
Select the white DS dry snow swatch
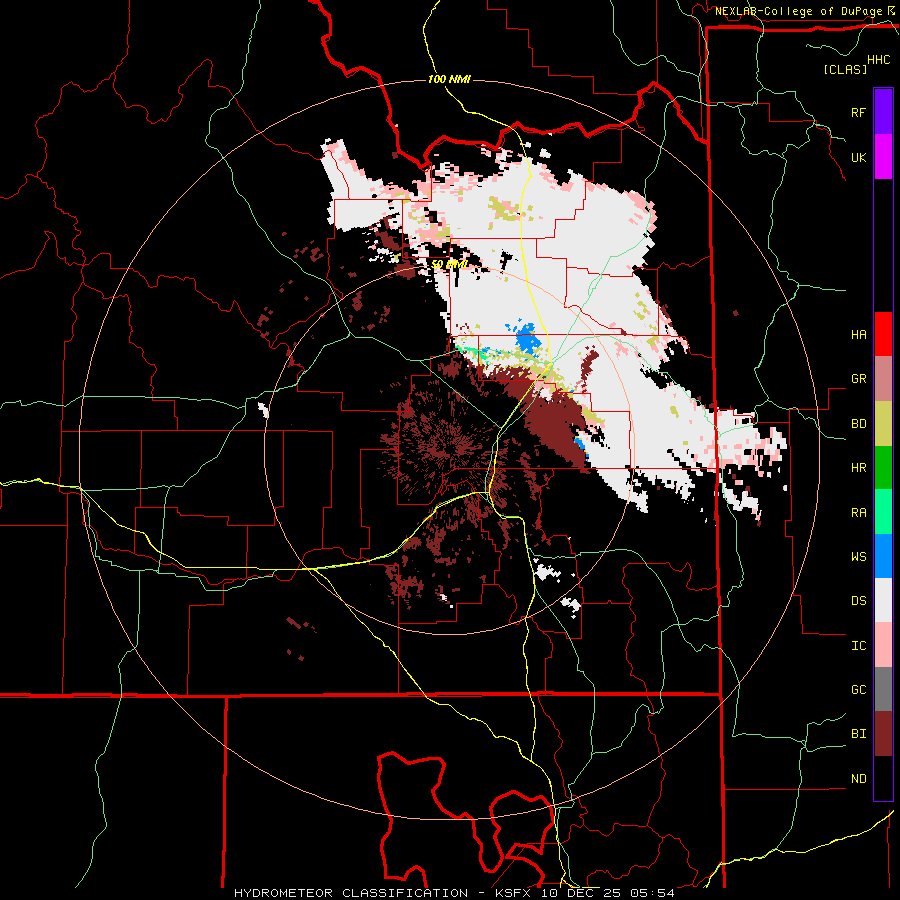coord(883,600)
